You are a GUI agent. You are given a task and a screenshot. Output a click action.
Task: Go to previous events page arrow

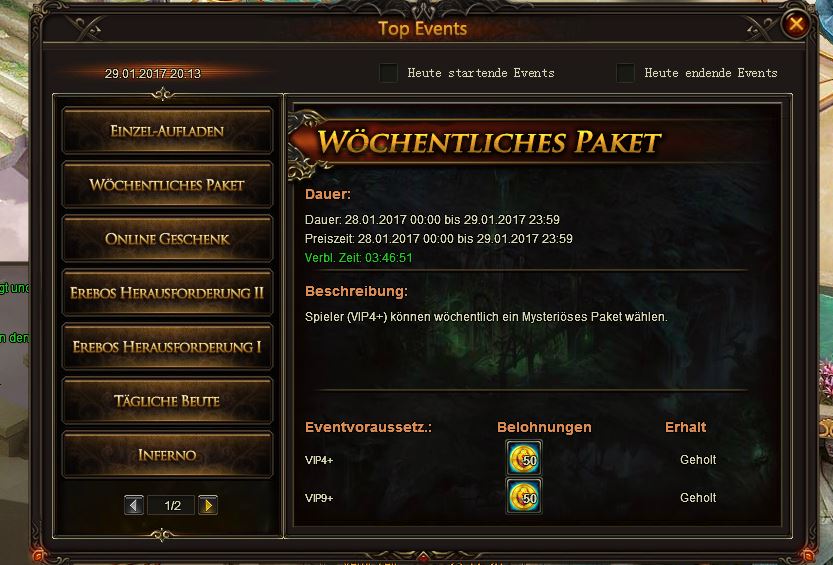[133, 505]
